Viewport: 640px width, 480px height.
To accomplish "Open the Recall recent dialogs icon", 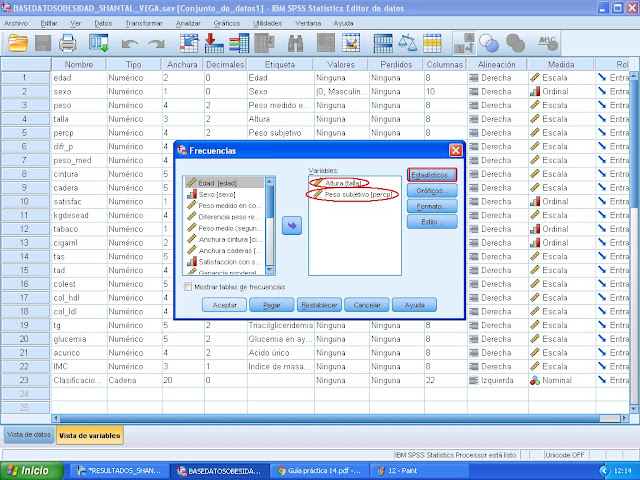I will (99, 43).
